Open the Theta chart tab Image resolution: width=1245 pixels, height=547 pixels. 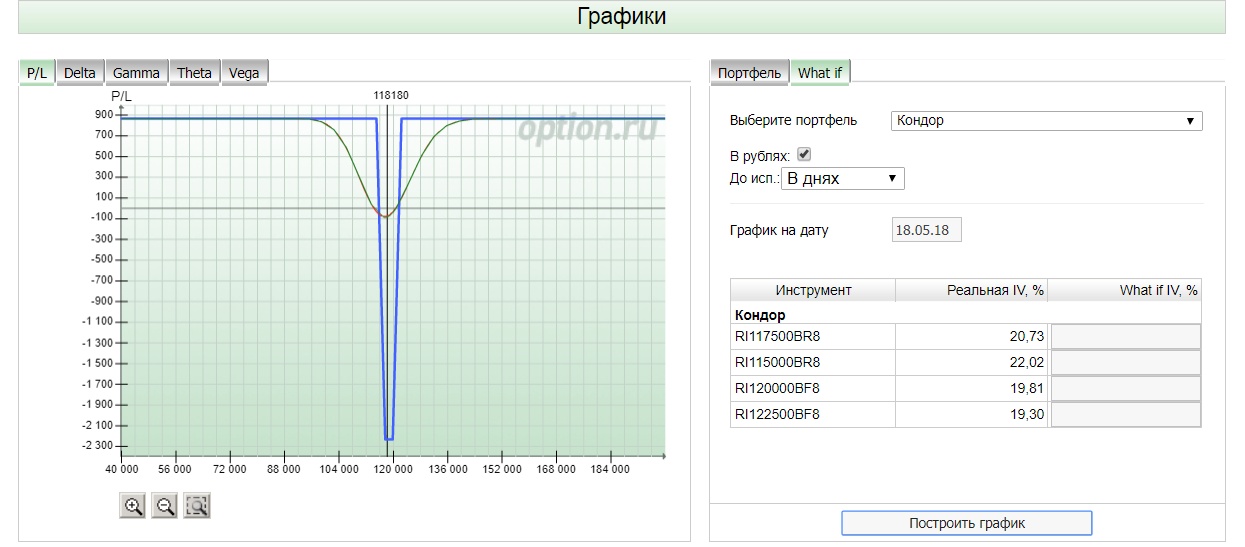(x=194, y=72)
